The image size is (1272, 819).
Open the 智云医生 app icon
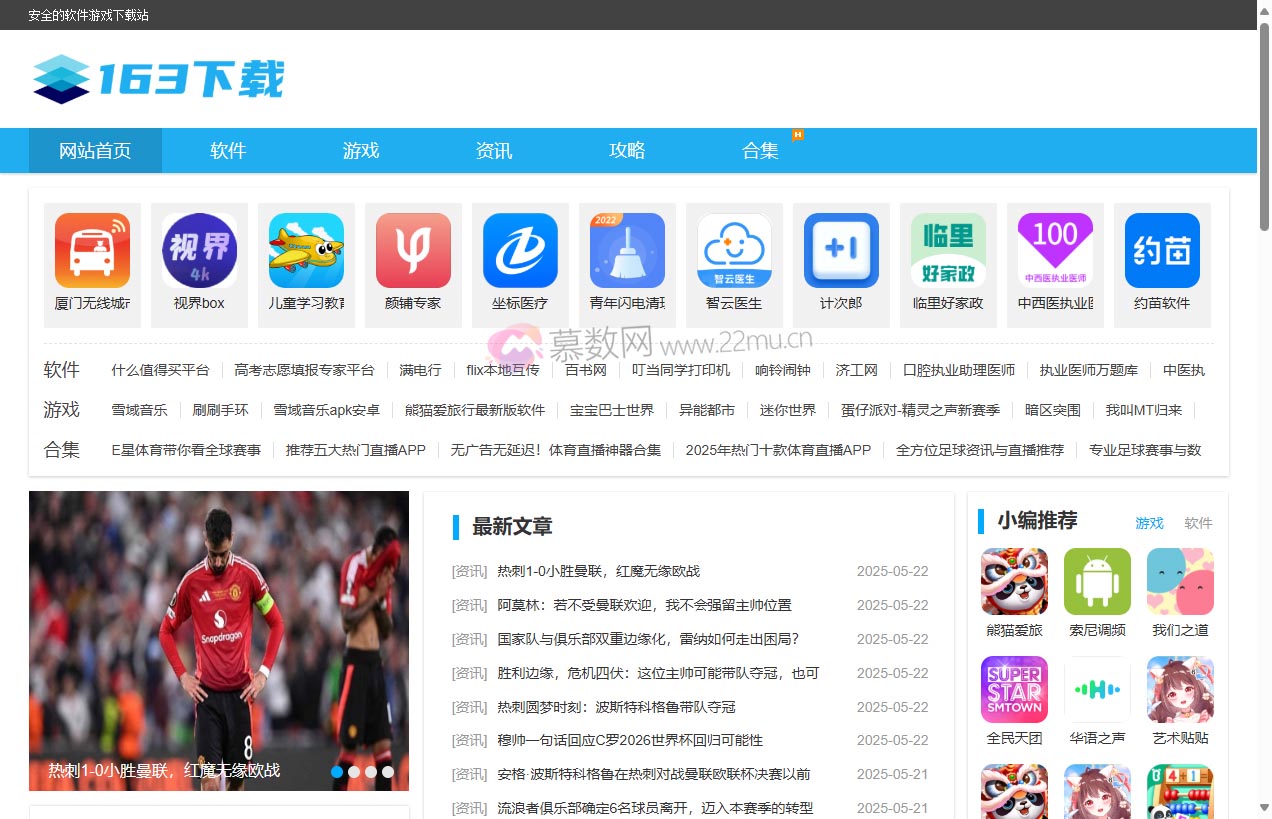(734, 251)
